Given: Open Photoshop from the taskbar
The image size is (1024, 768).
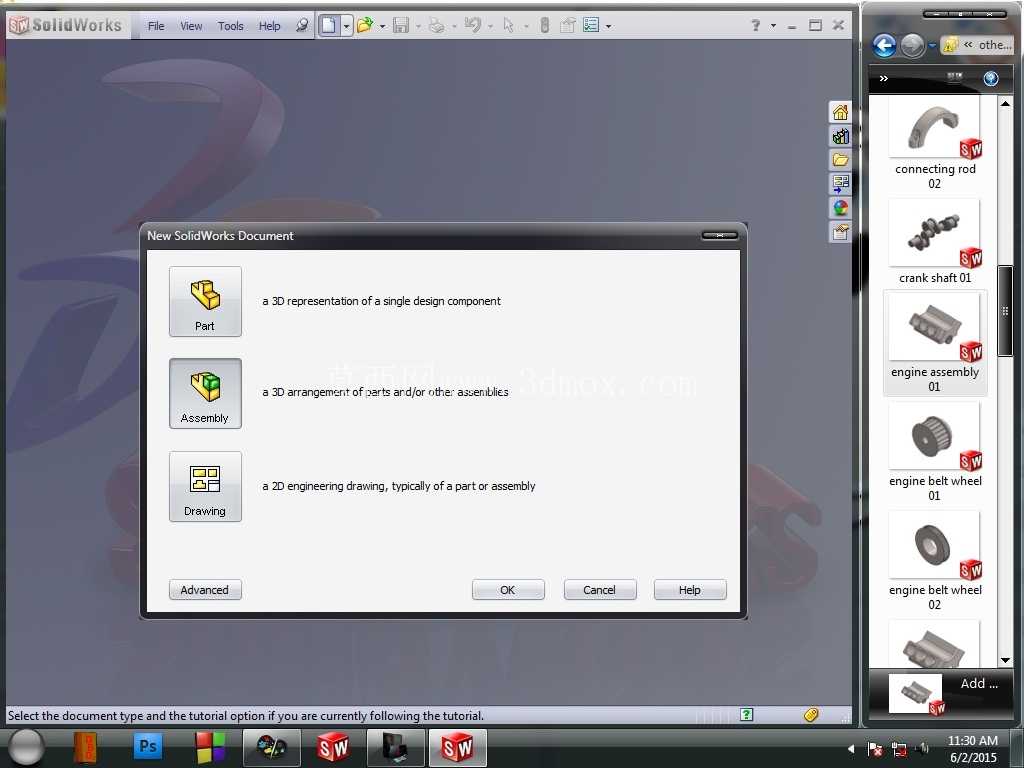Looking at the screenshot, I should point(148,746).
